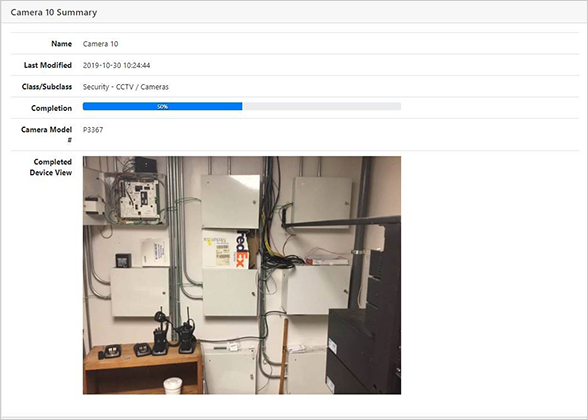
Task: Click the Completion progress bar at 50%
Action: coord(242,106)
